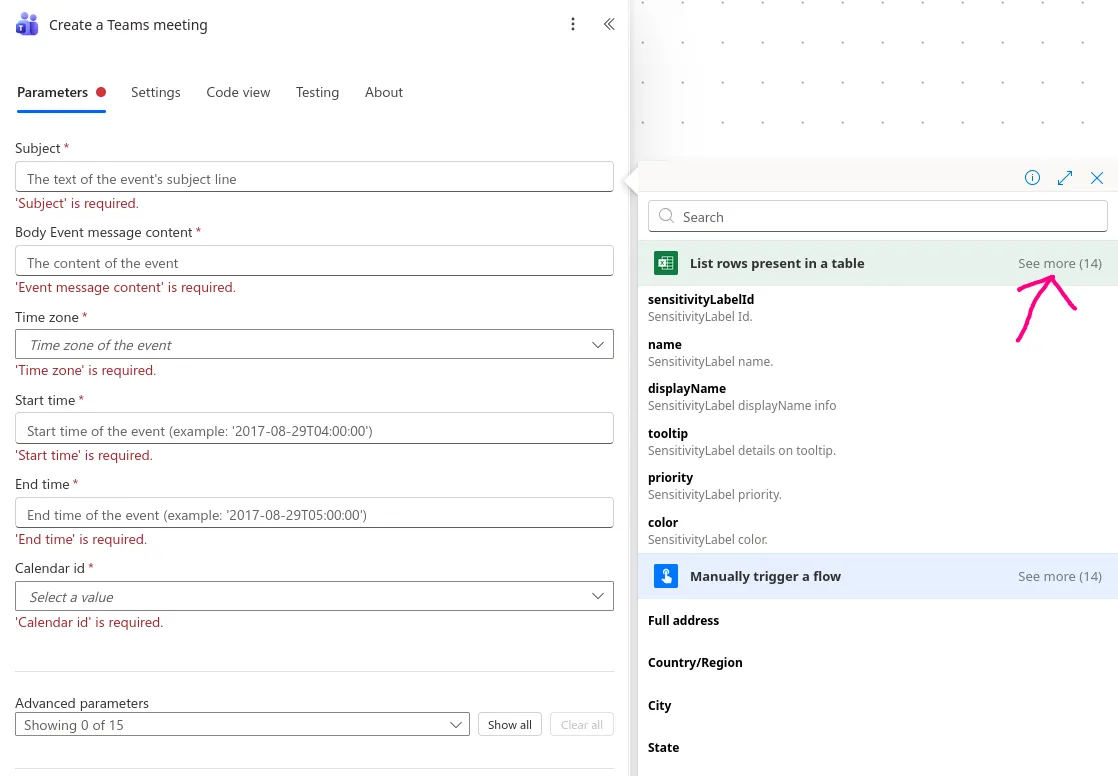Click the search magnifier icon
The width and height of the screenshot is (1118, 776).
pyautogui.click(x=666, y=216)
